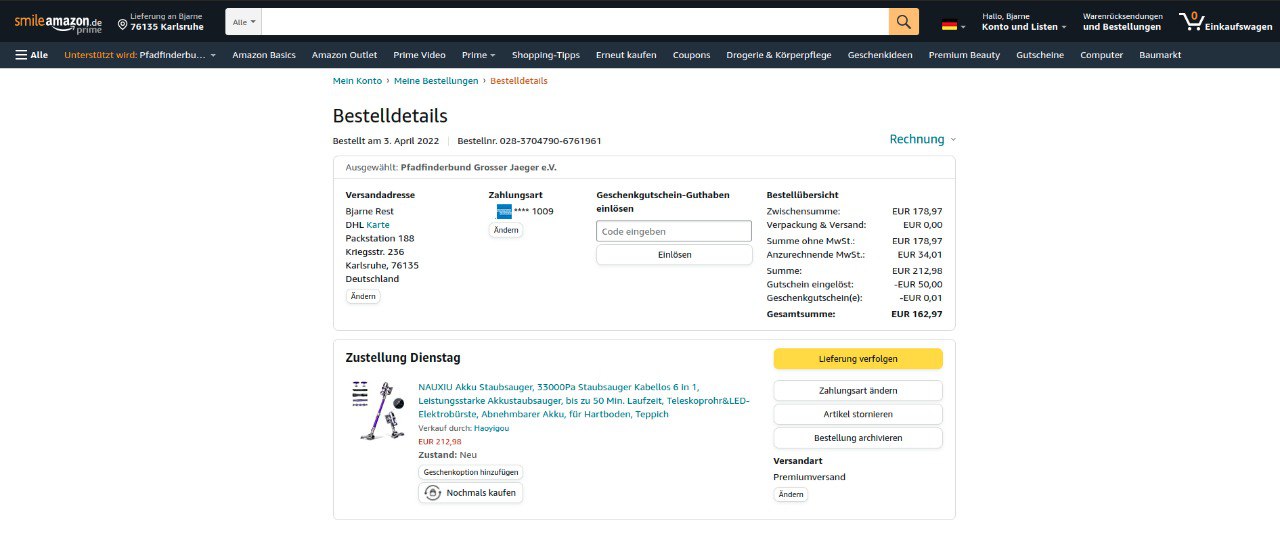The image size is (1280, 535).
Task: Click the main Amazon search field
Action: pyautogui.click(x=575, y=21)
